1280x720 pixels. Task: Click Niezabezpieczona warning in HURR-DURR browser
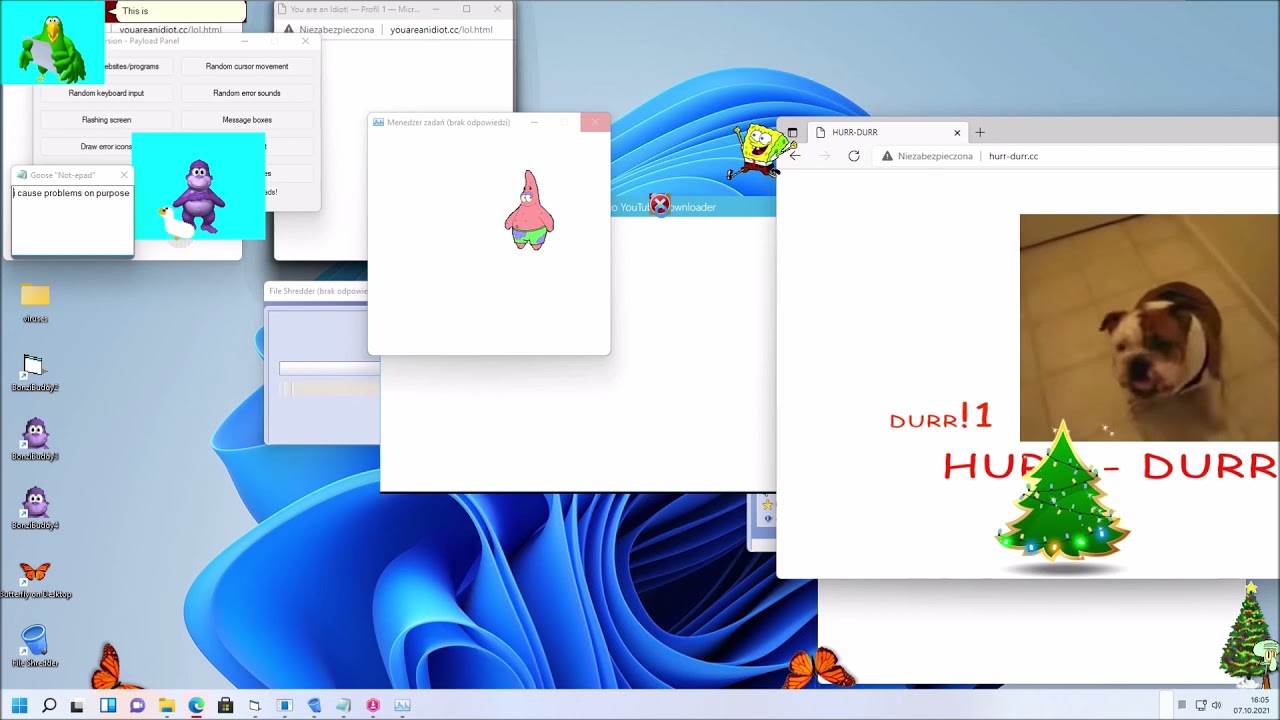pos(927,156)
